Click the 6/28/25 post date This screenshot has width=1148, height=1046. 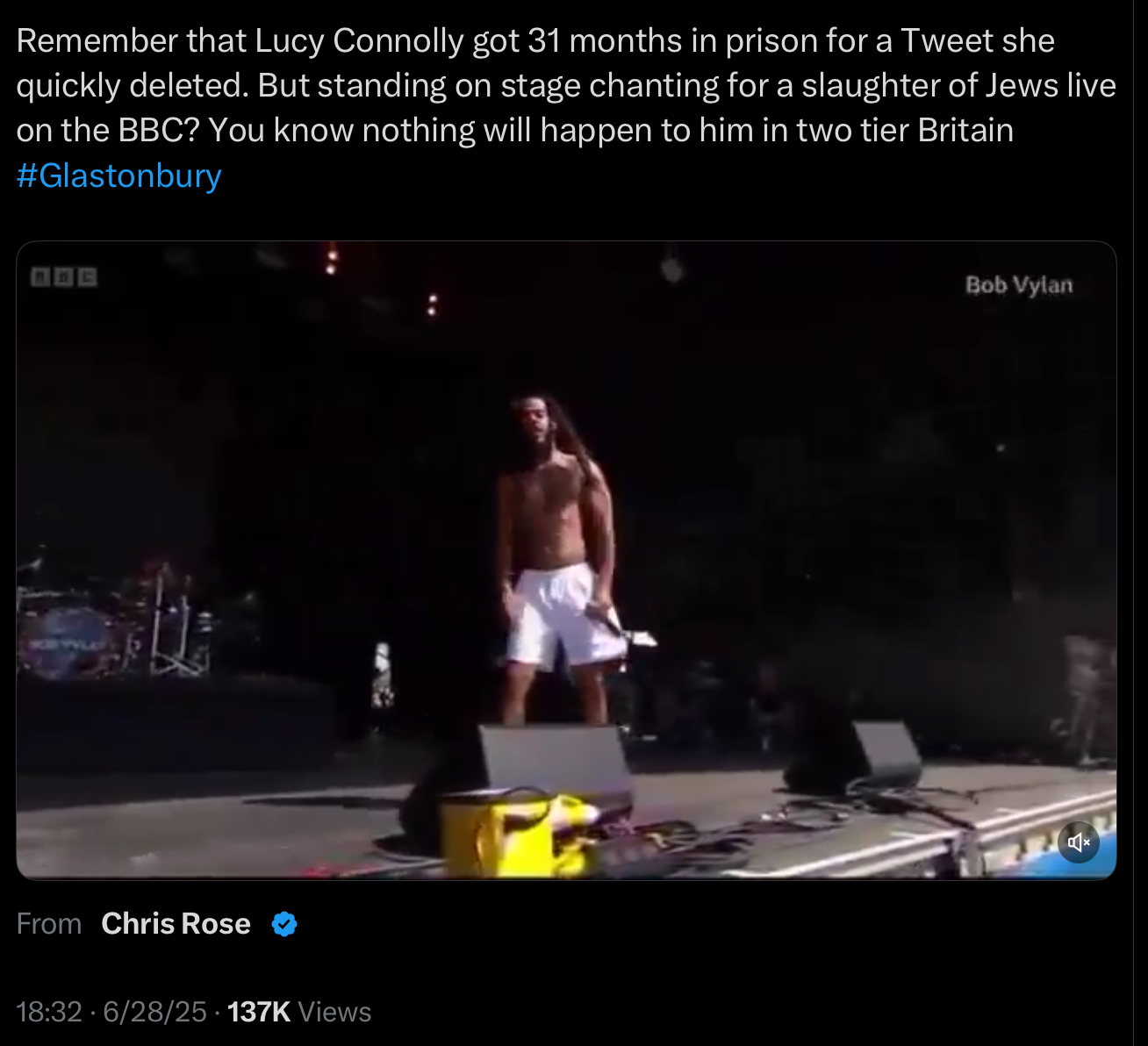[154, 1012]
